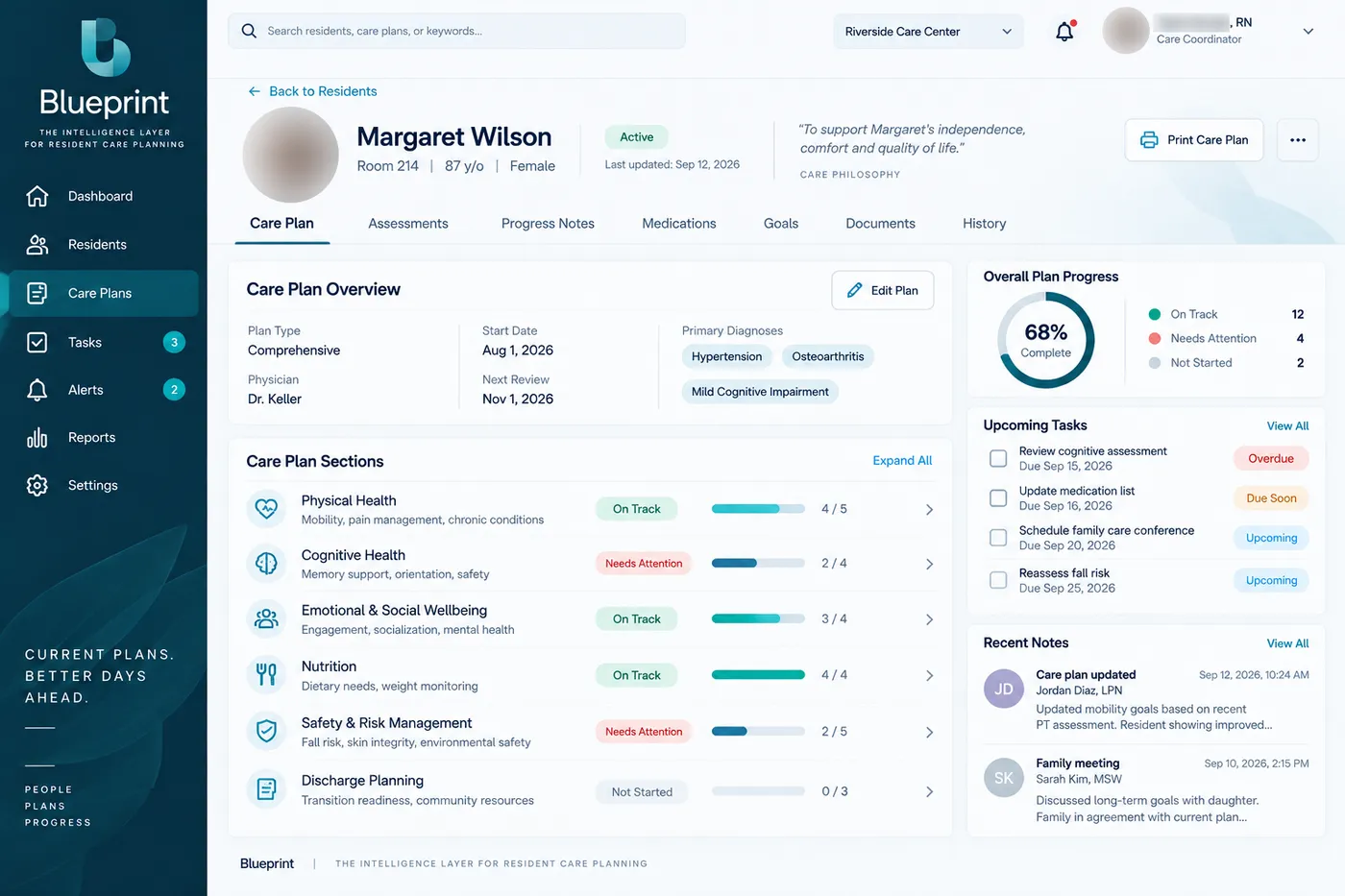Check the Update medication list task
1345x896 pixels.
pos(998,498)
